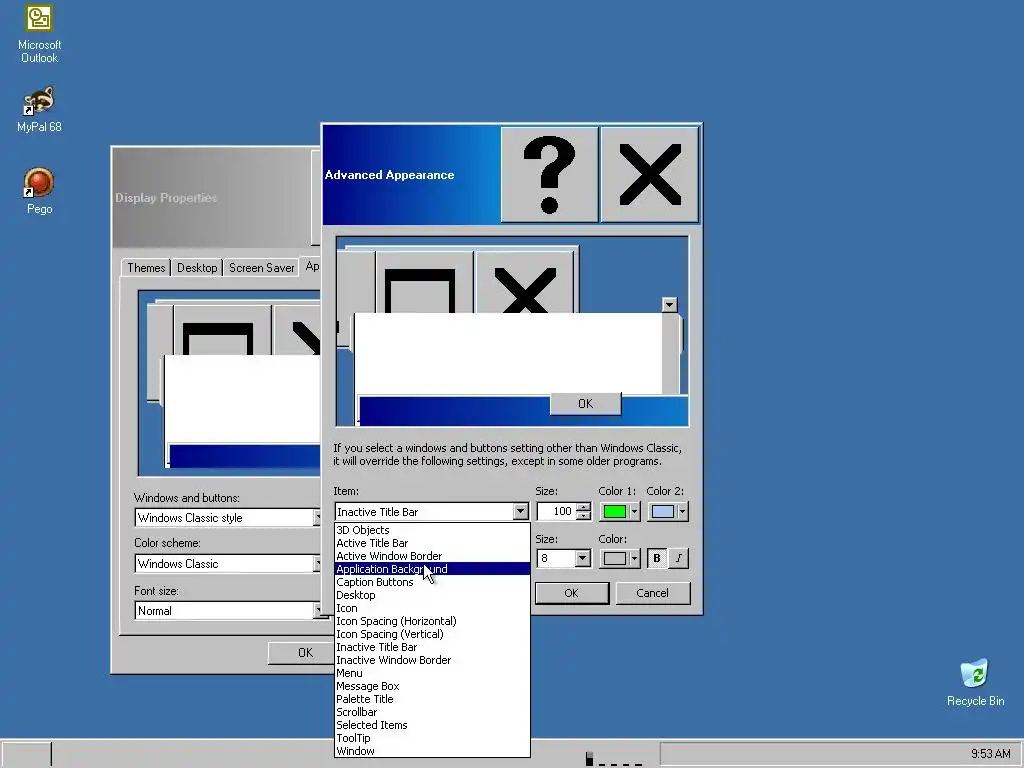The image size is (1024, 768).
Task: Choose Caption Buttons from the list
Action: 432,583
